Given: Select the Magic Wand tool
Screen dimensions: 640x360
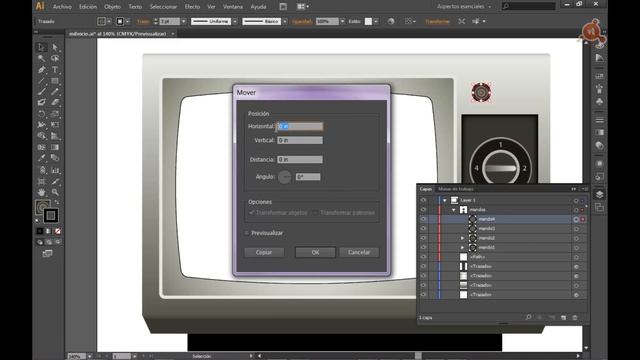Looking at the screenshot, I should (x=41, y=58).
